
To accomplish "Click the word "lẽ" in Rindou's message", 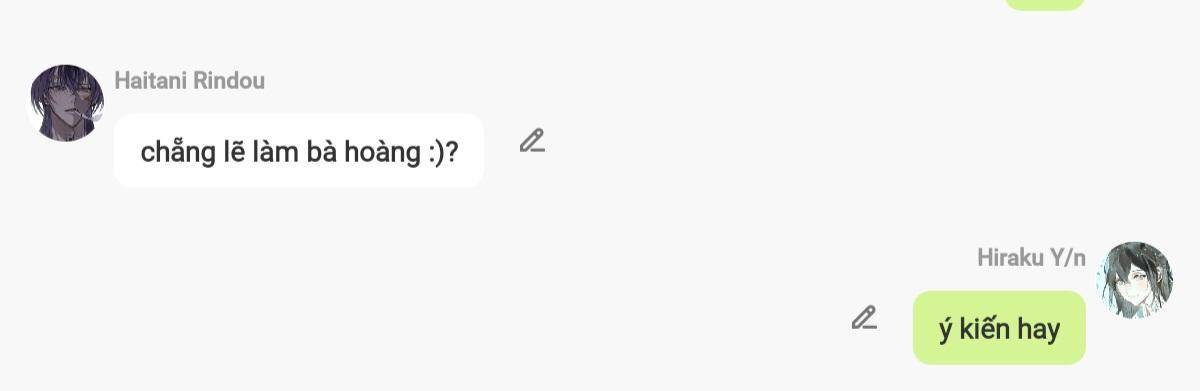I will point(228,152).
